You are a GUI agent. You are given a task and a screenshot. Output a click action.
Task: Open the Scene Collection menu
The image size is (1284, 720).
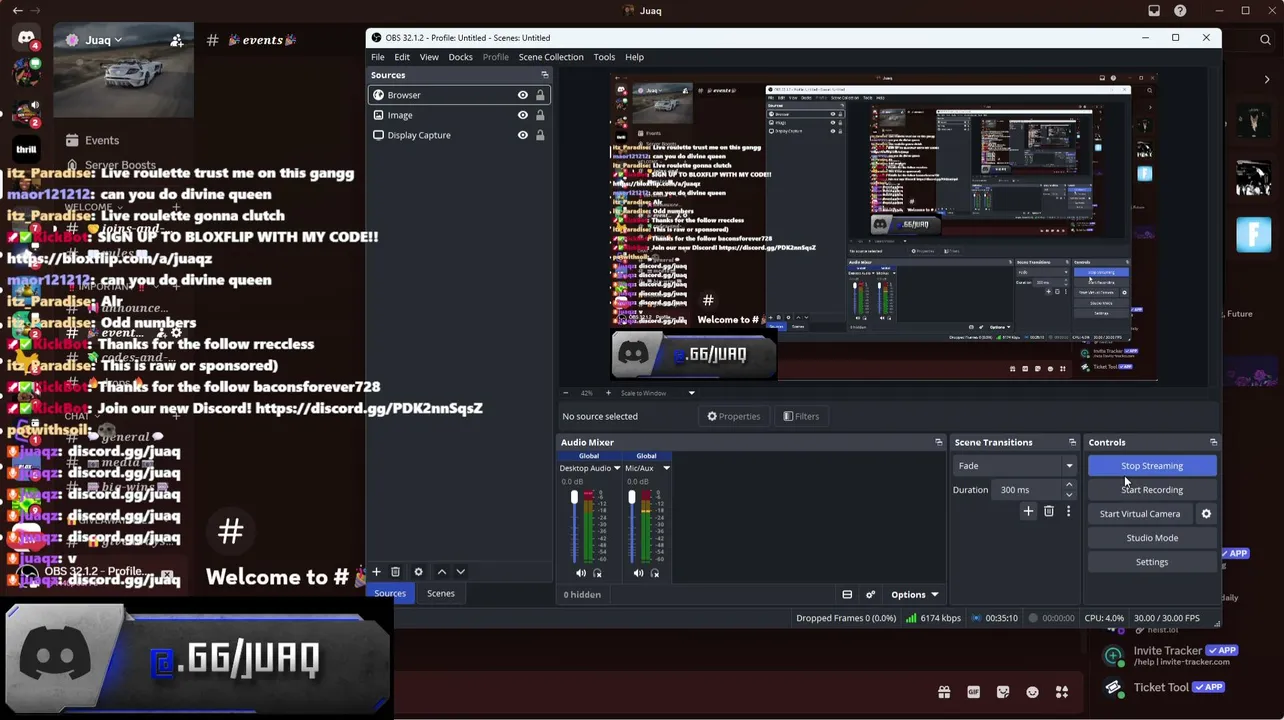(551, 57)
